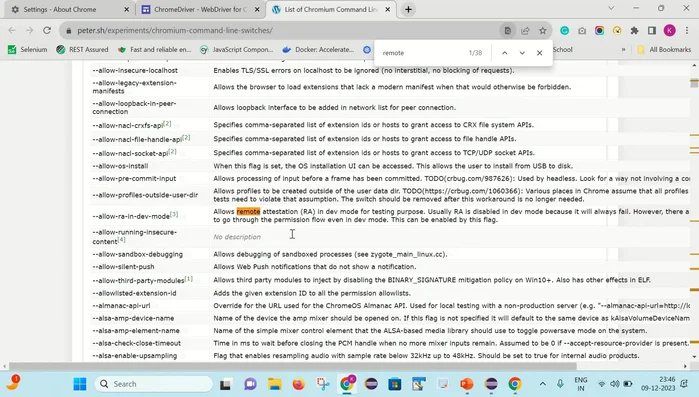Image resolution: width=699 pixels, height=397 pixels.
Task: Select the --almanac-api-url switch text
Action: 121,306
